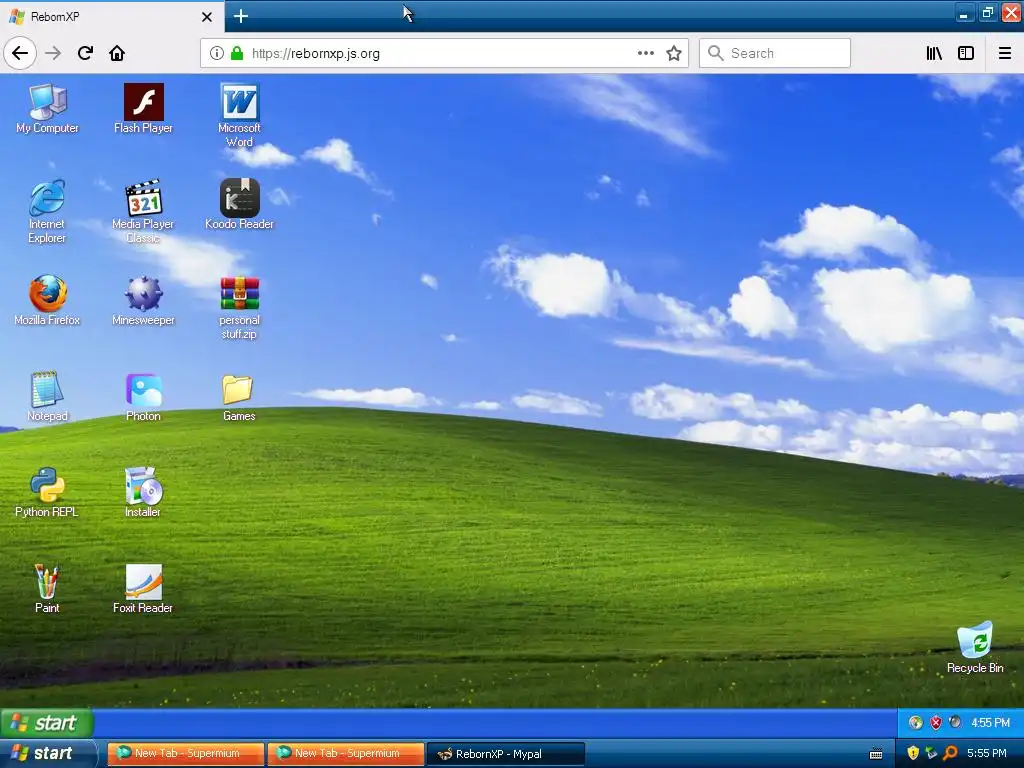Image resolution: width=1024 pixels, height=768 pixels.
Task: Switch to second New Tab - Supermium taskbar item
Action: [x=345, y=753]
